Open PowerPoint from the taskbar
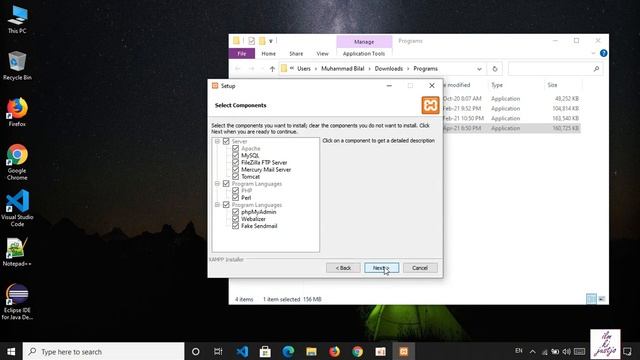This screenshot has width=640, height=360. (x=380, y=351)
